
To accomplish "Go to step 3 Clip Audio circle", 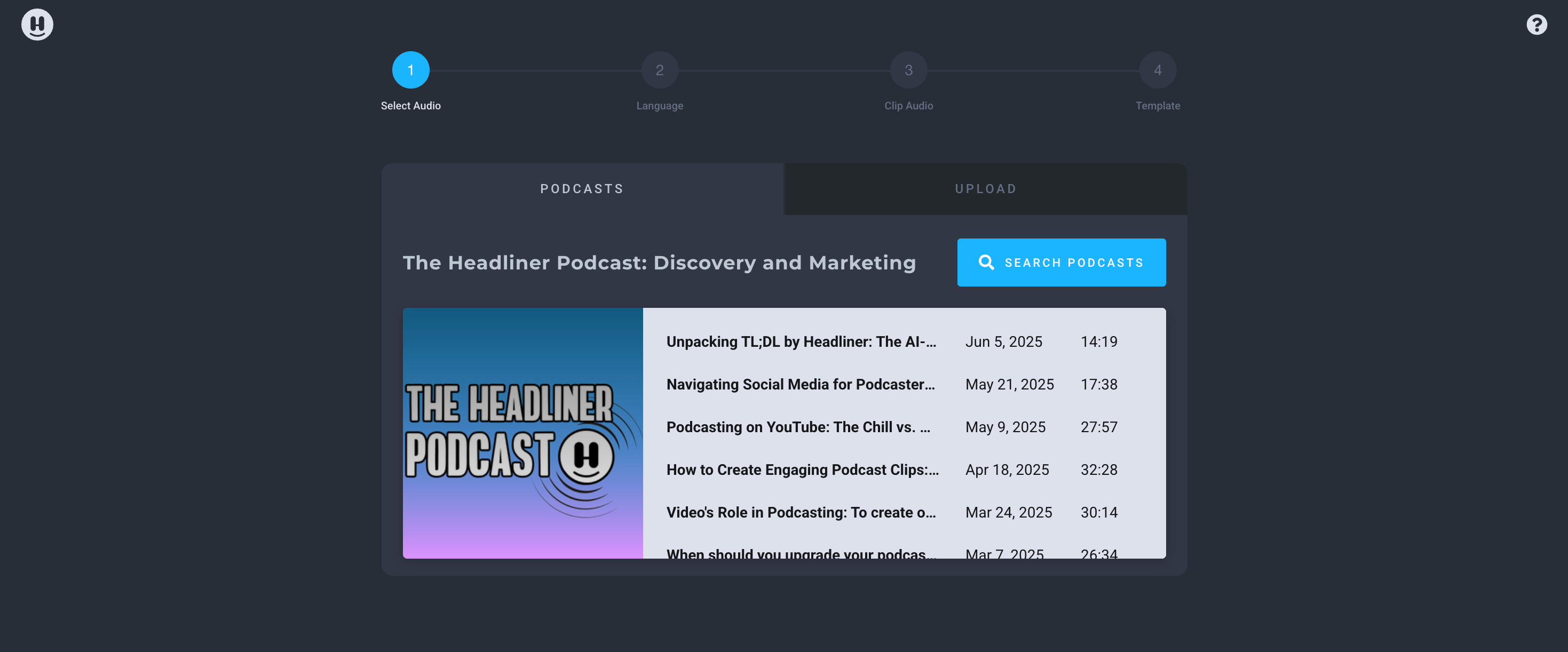I will [909, 70].
